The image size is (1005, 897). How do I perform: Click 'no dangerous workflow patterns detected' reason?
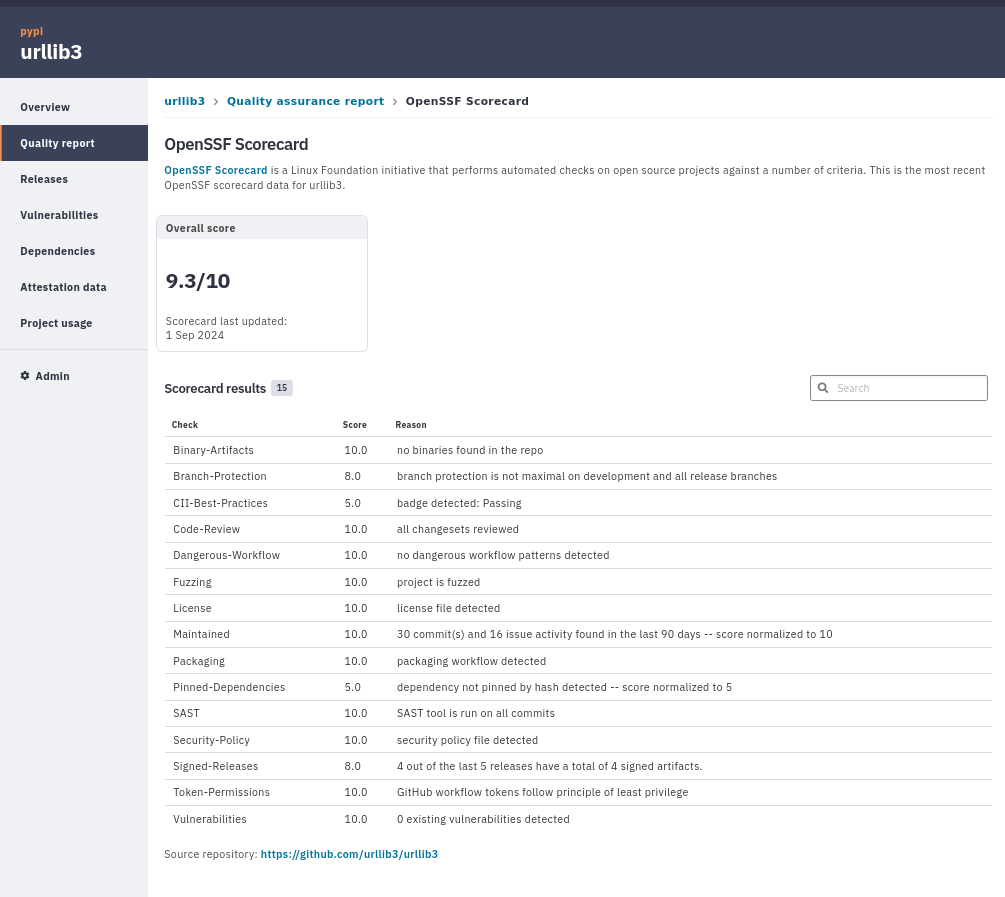tap(503, 555)
